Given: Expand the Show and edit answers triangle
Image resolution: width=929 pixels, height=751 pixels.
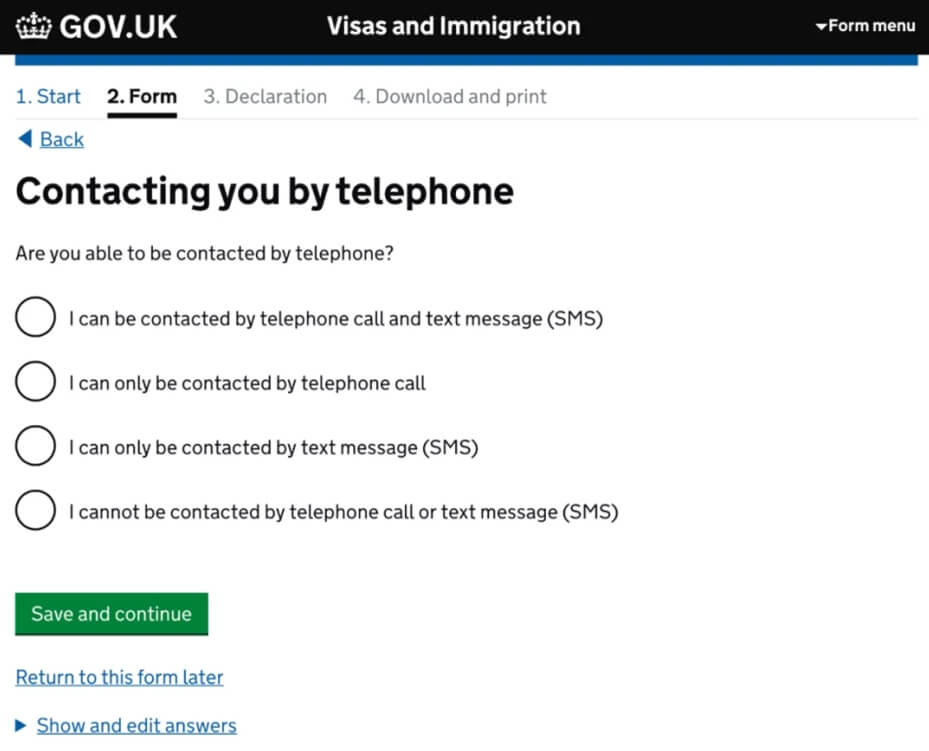Looking at the screenshot, I should coord(21,725).
